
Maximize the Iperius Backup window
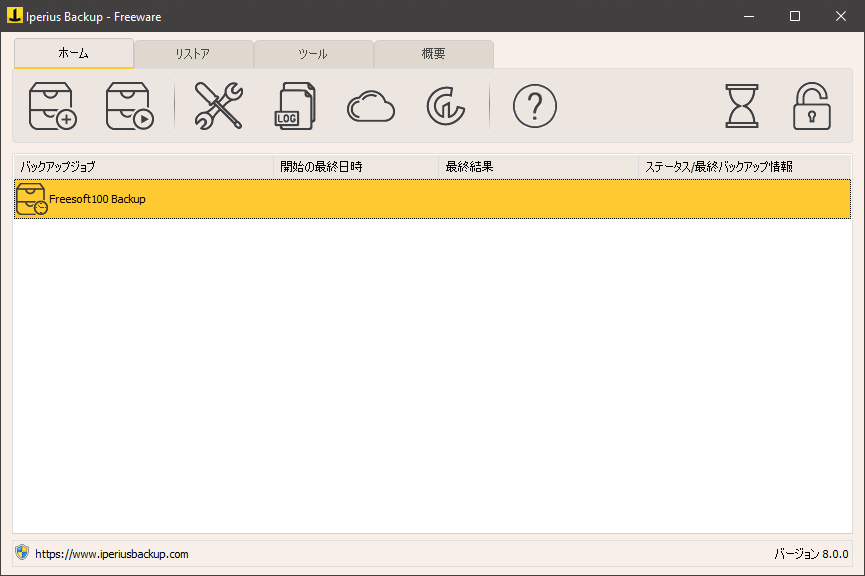pos(795,16)
